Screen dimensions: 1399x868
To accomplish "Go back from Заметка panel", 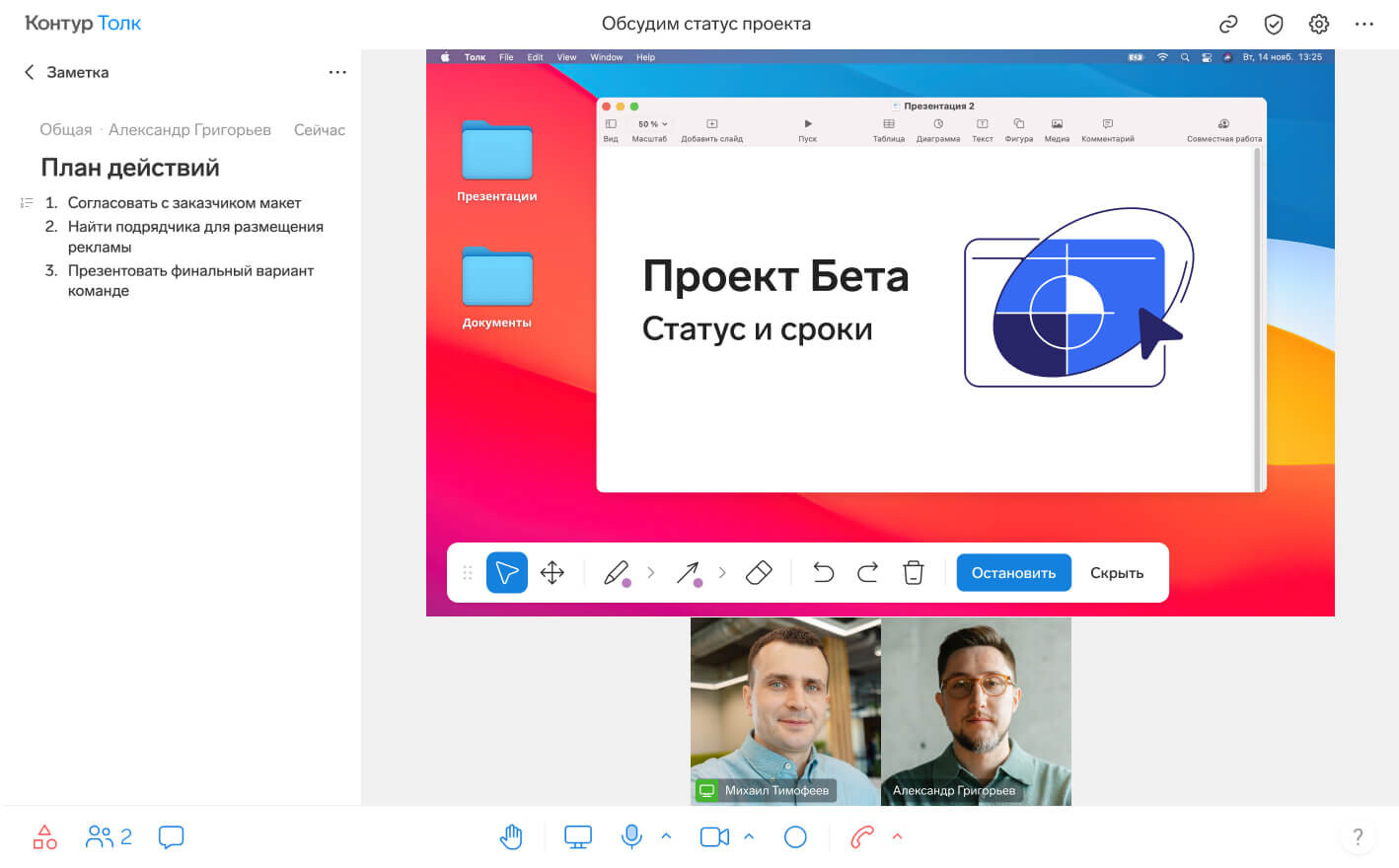I will (29, 72).
